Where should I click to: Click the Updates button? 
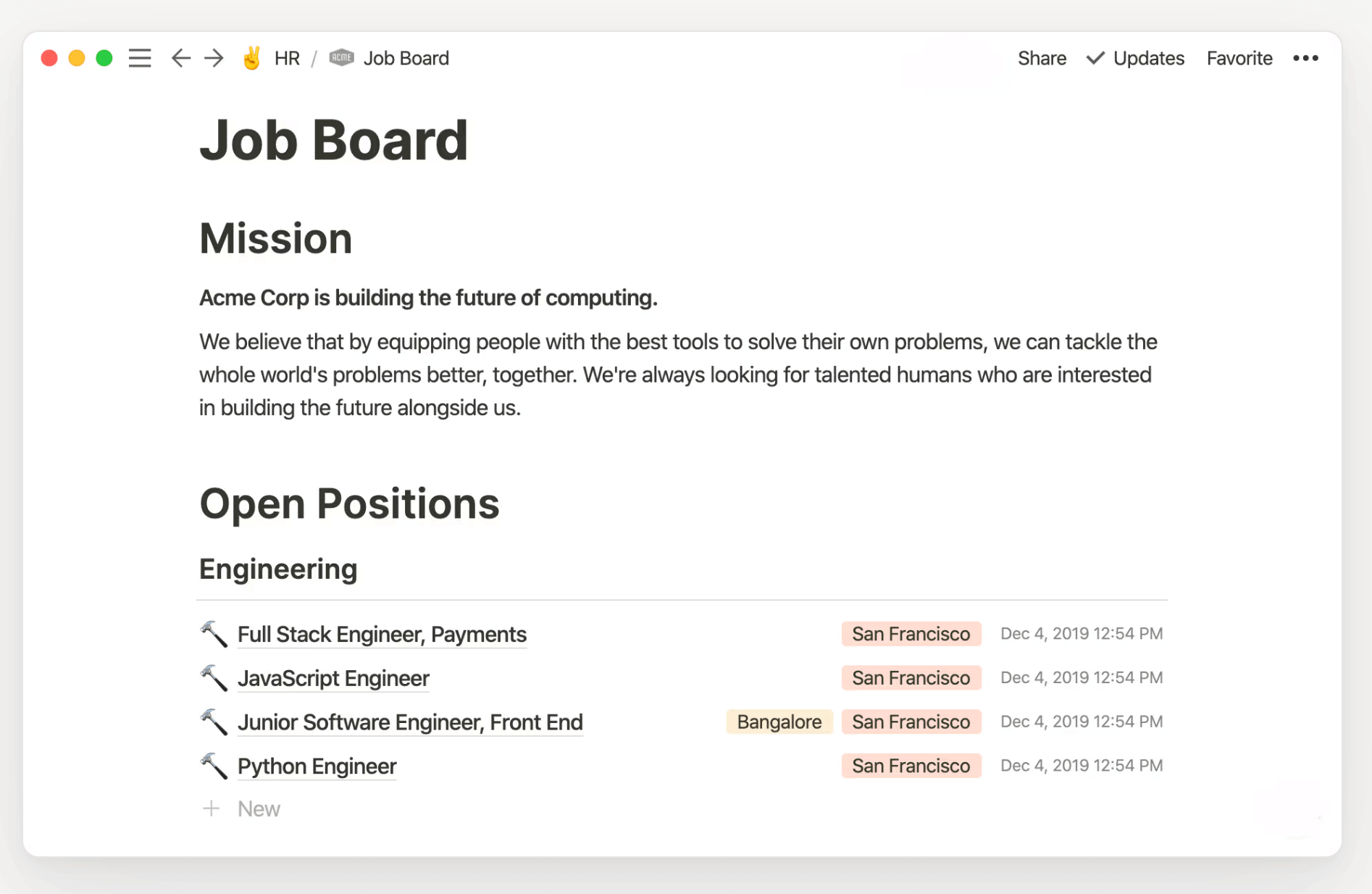1148,58
